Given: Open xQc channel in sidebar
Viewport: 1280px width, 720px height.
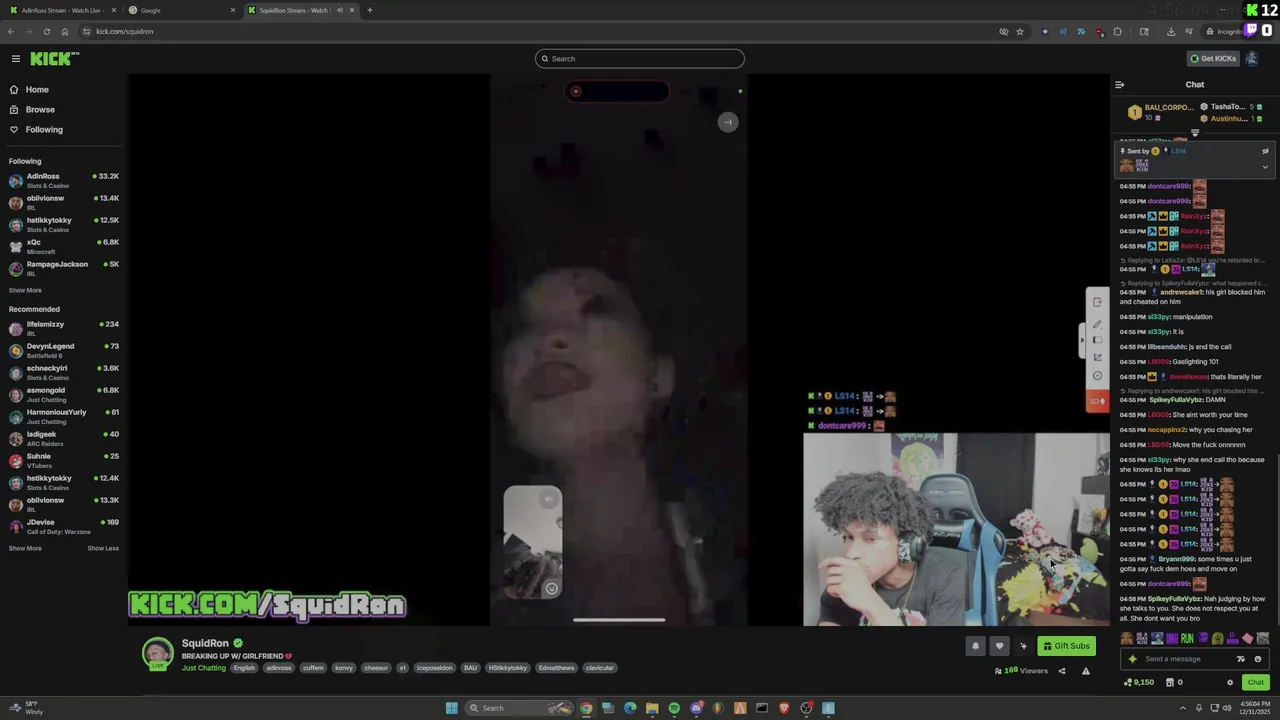Looking at the screenshot, I should [x=63, y=246].
